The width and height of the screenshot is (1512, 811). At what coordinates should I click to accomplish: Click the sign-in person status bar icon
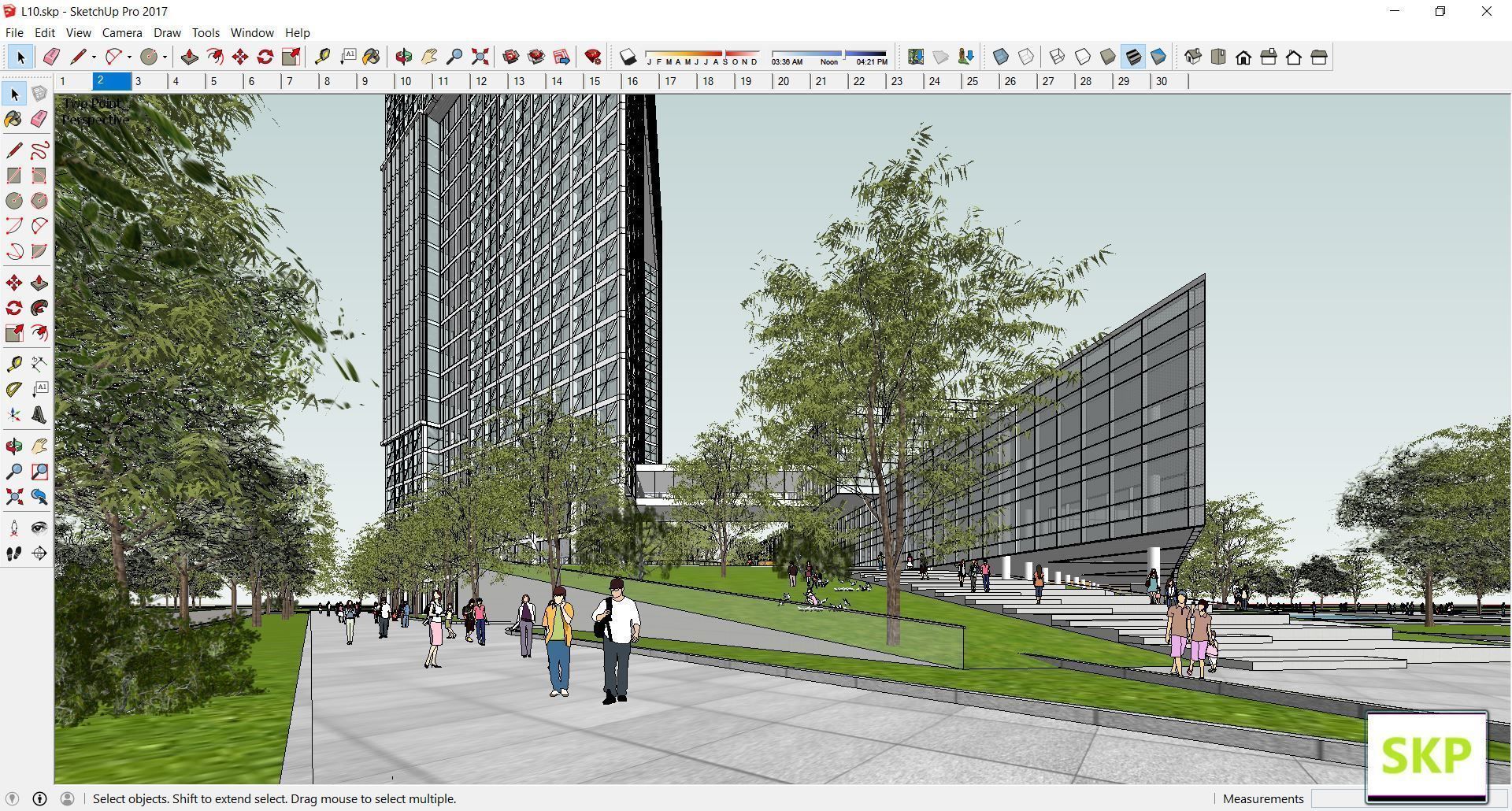click(67, 798)
